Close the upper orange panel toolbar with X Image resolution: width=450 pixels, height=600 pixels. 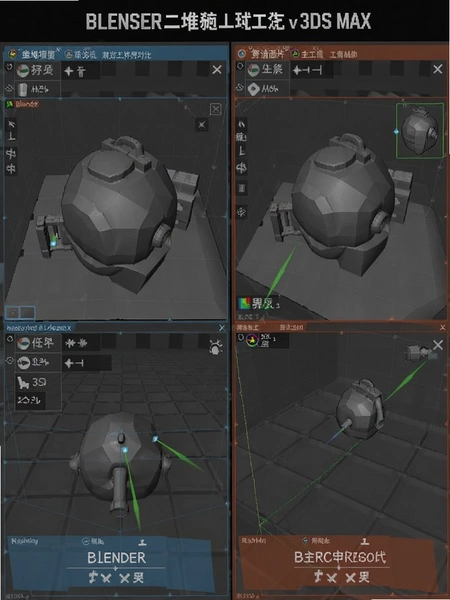point(437,69)
